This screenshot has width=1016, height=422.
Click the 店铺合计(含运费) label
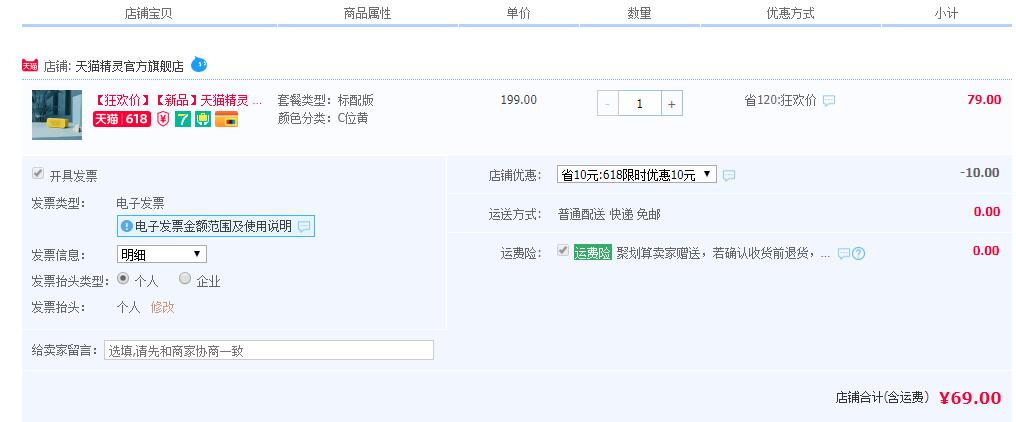tap(883, 398)
